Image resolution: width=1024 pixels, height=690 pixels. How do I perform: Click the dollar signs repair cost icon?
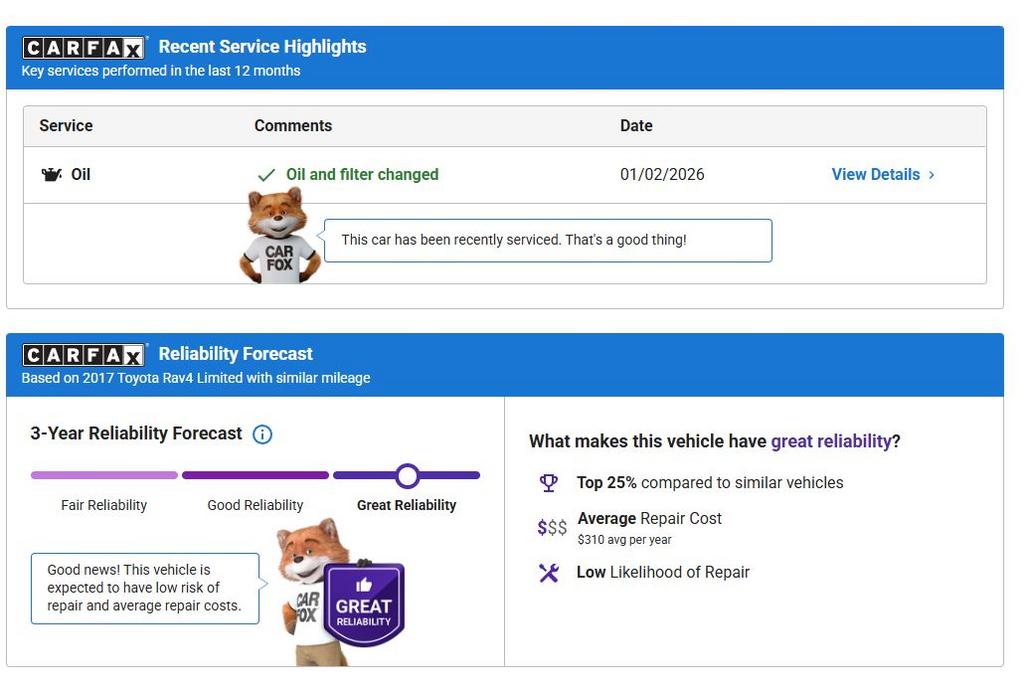[551, 527]
